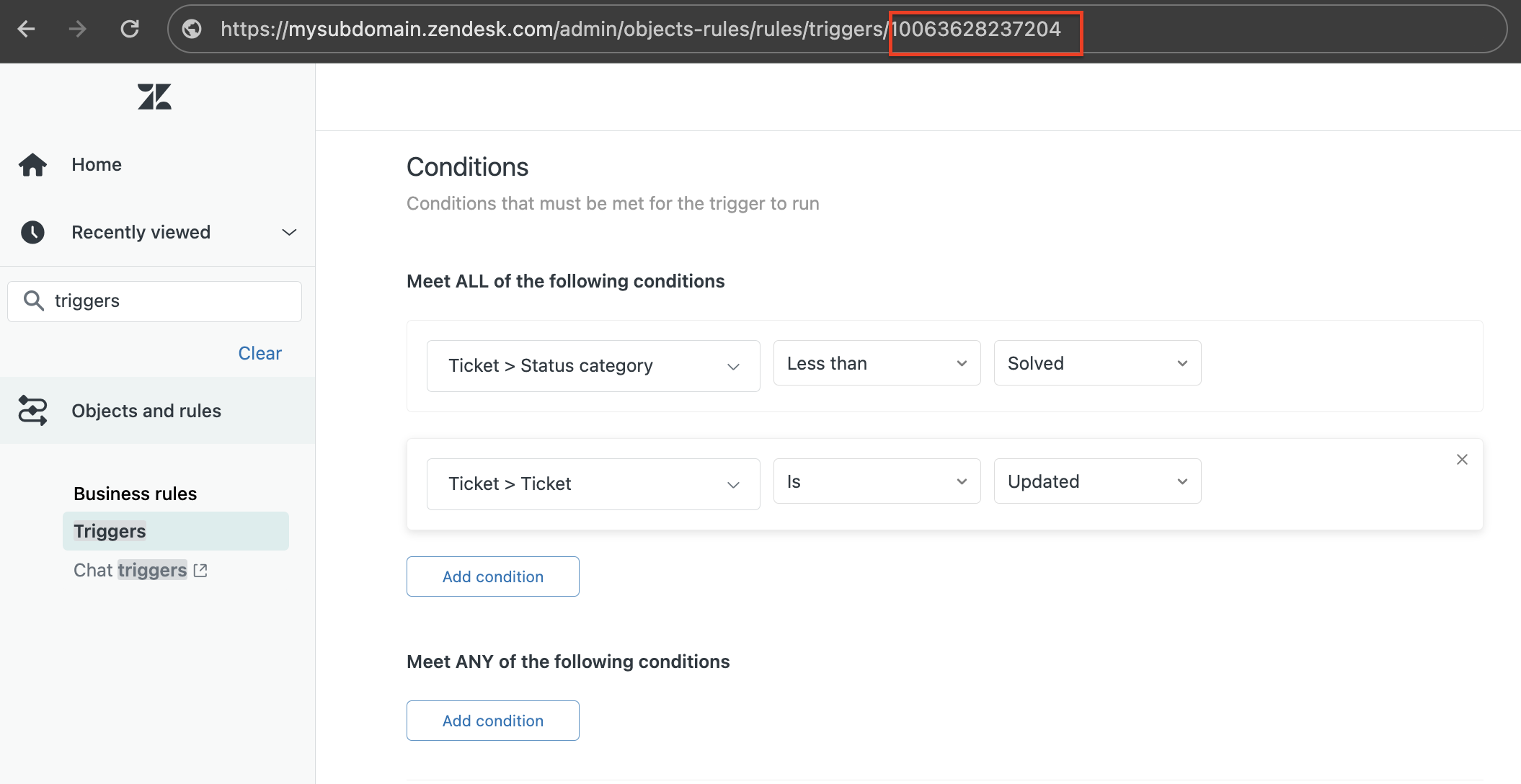The height and width of the screenshot is (784, 1521).
Task: Click the browser forward arrow icon
Action: coord(79,29)
